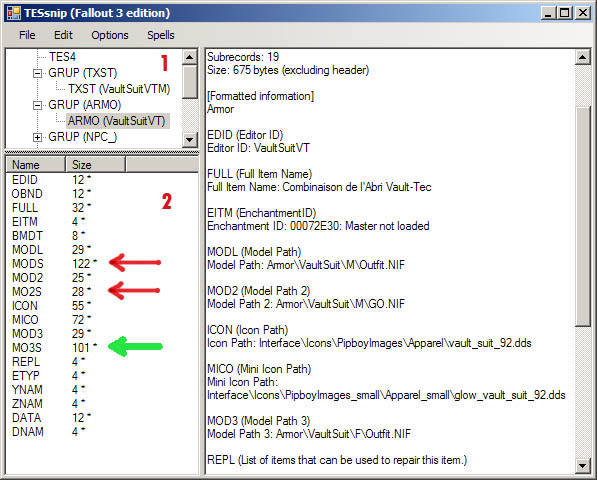Viewport: 597px width, 480px height.
Task: Click the details pane scrollbar thumb
Action: 583,216
